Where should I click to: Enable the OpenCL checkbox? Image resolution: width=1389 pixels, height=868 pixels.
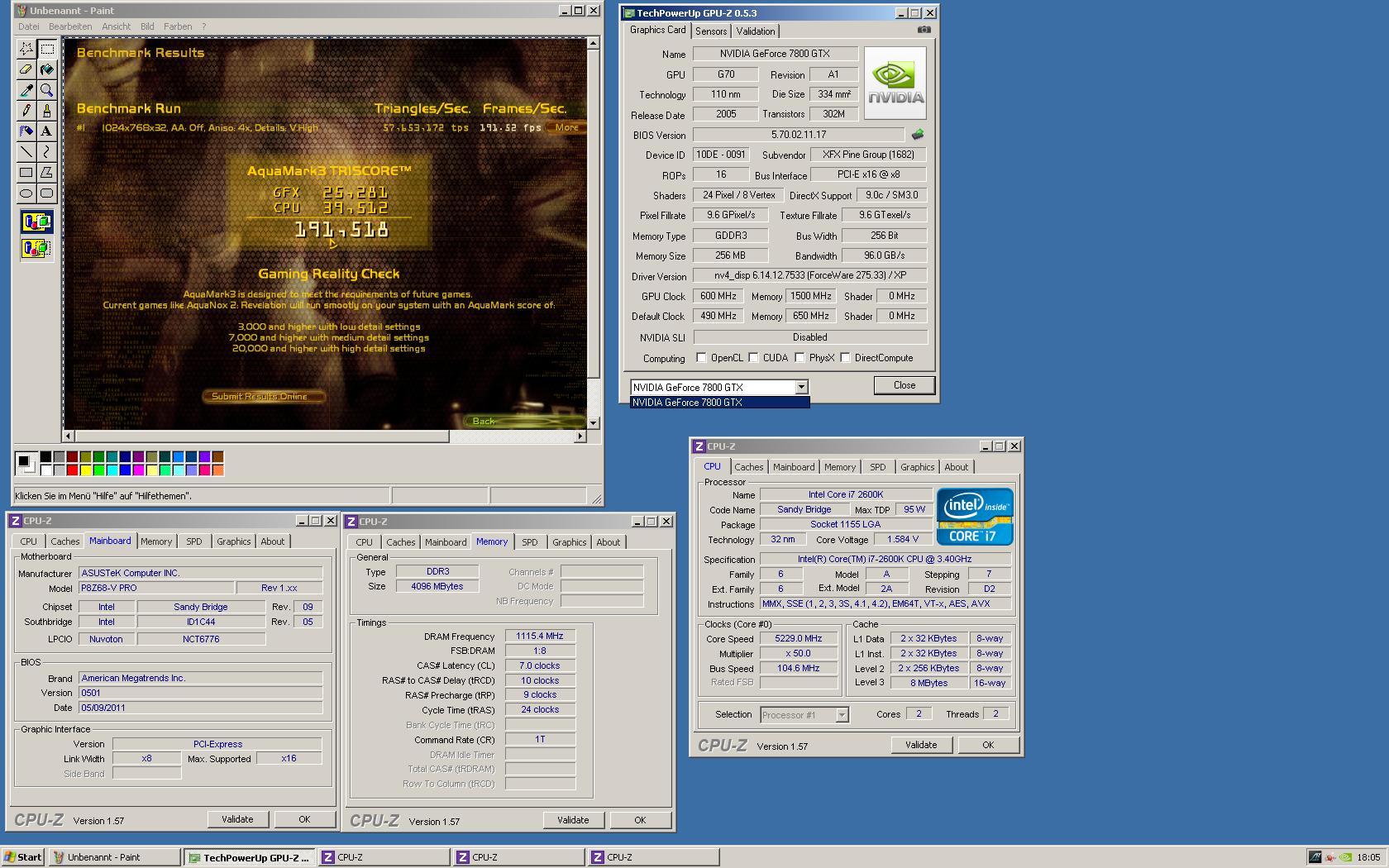(x=701, y=358)
